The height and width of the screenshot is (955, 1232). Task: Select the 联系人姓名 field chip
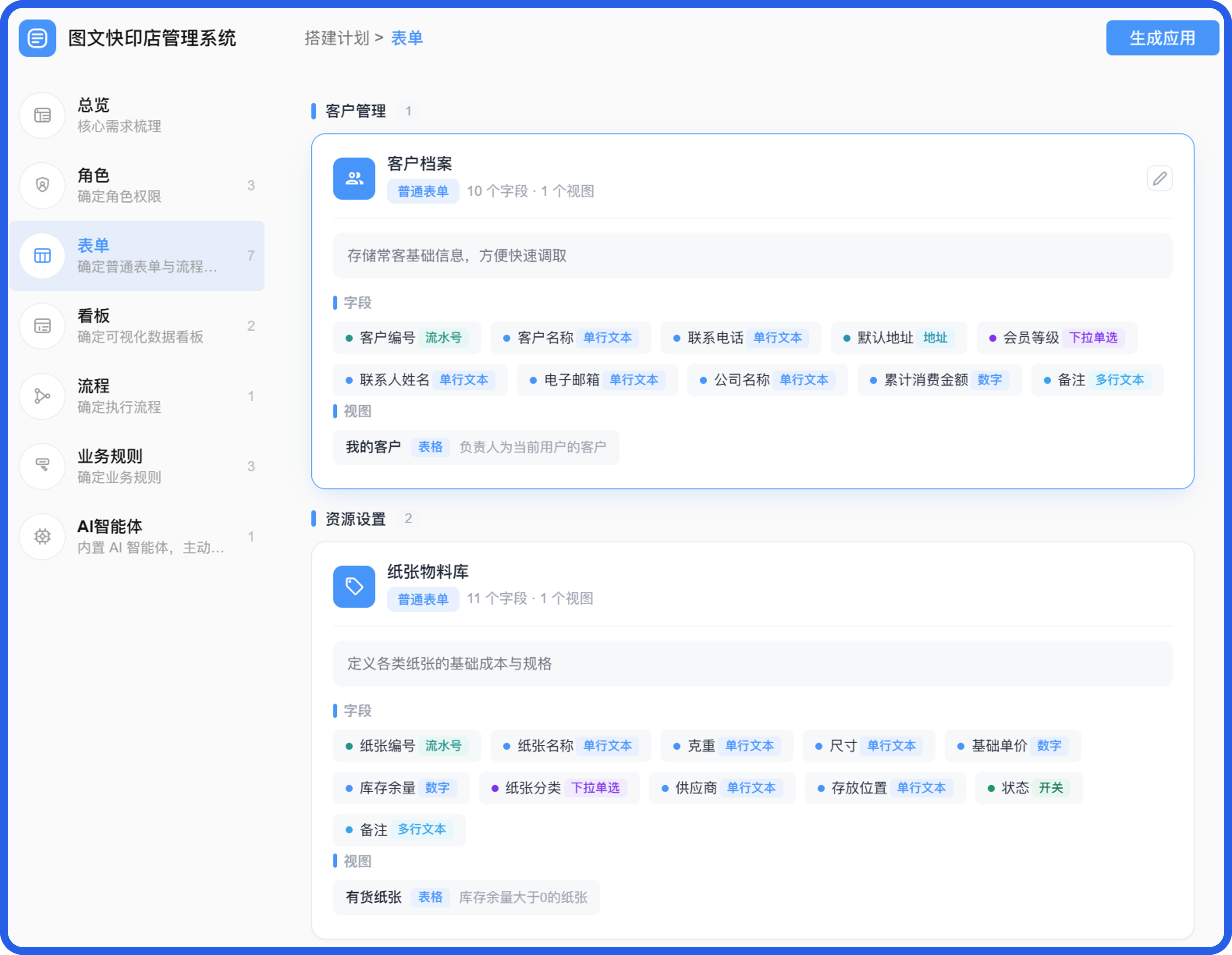pyautogui.click(x=420, y=380)
